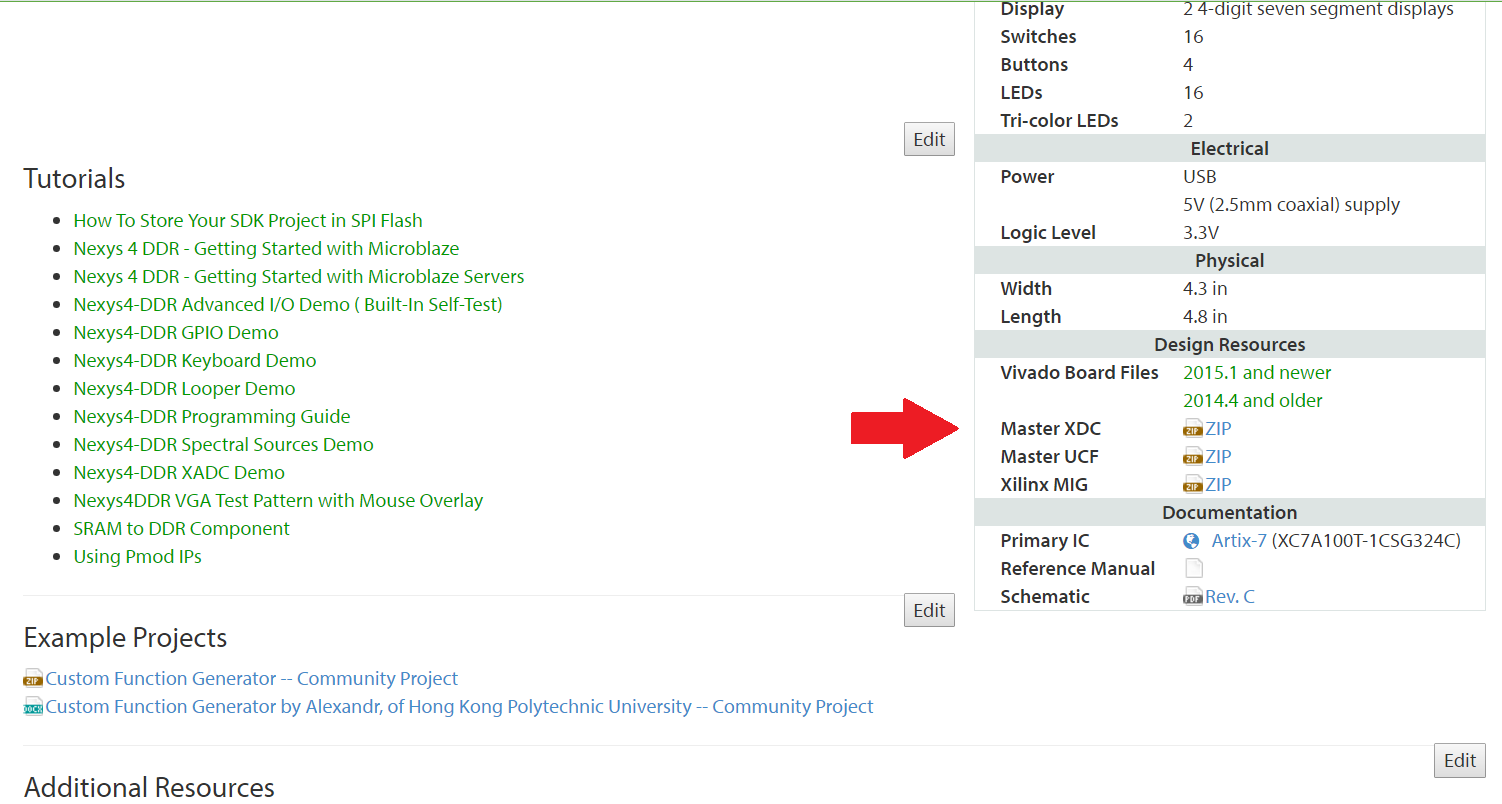Click the Example Projects heading

[126, 638]
